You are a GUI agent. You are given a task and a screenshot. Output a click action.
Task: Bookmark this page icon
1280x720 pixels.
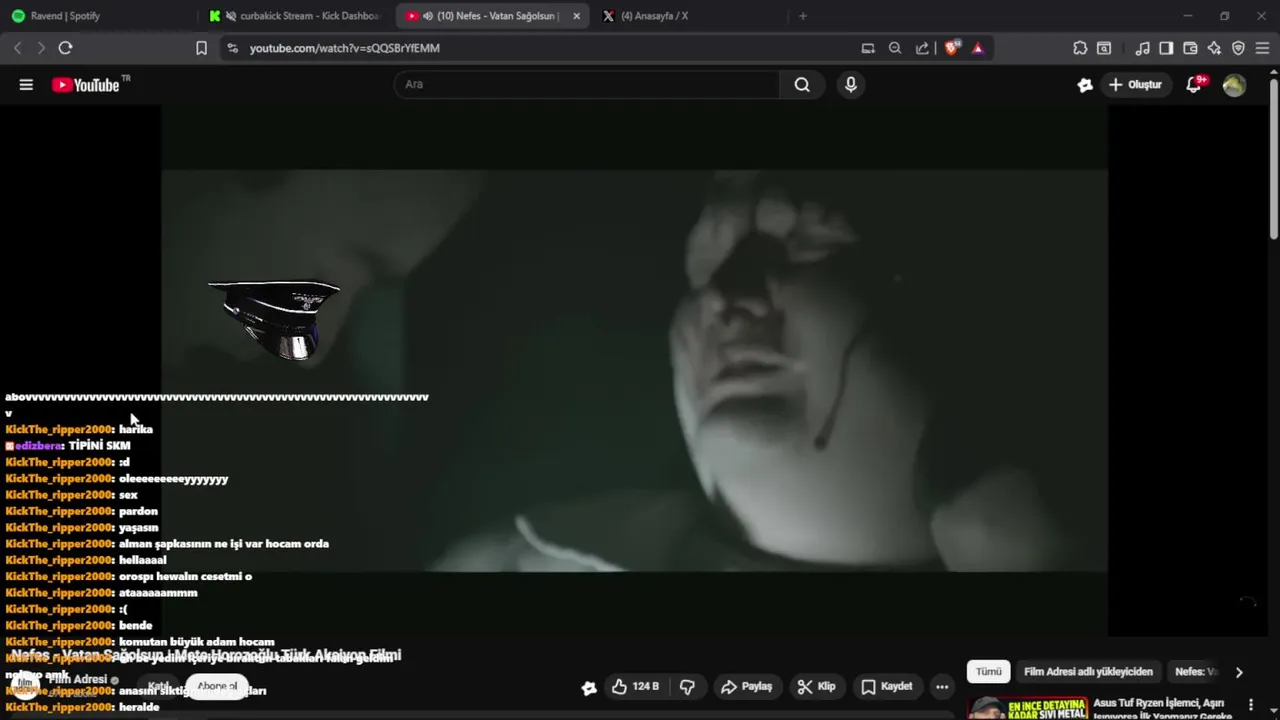201,48
